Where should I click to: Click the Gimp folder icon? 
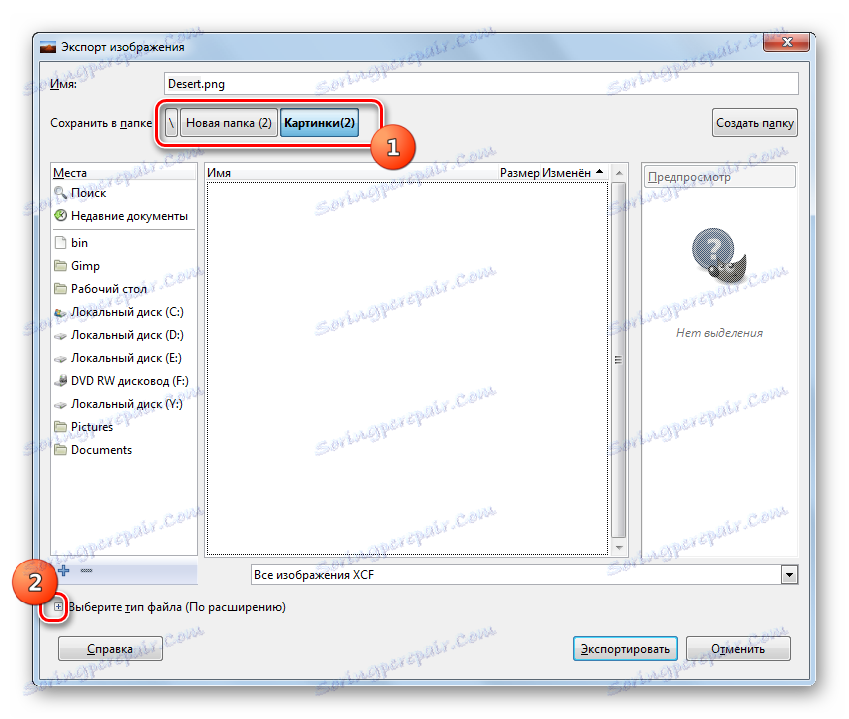(x=61, y=266)
